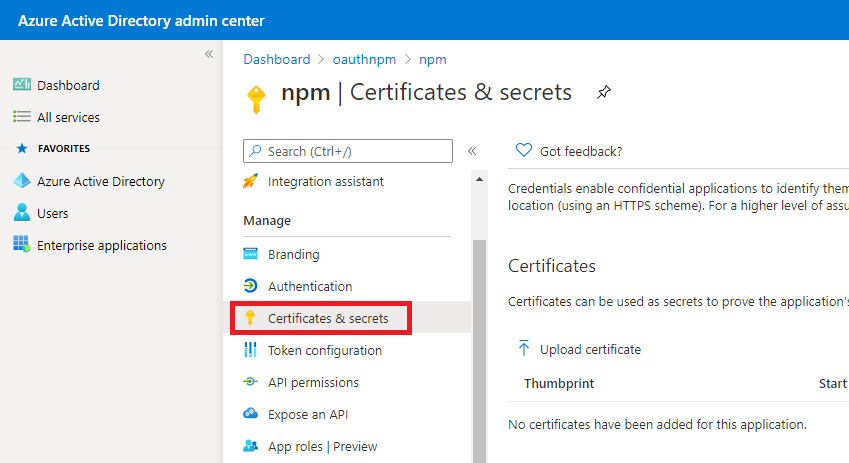Click the Integration assistant rocket icon
This screenshot has width=849, height=463.
pos(250,182)
